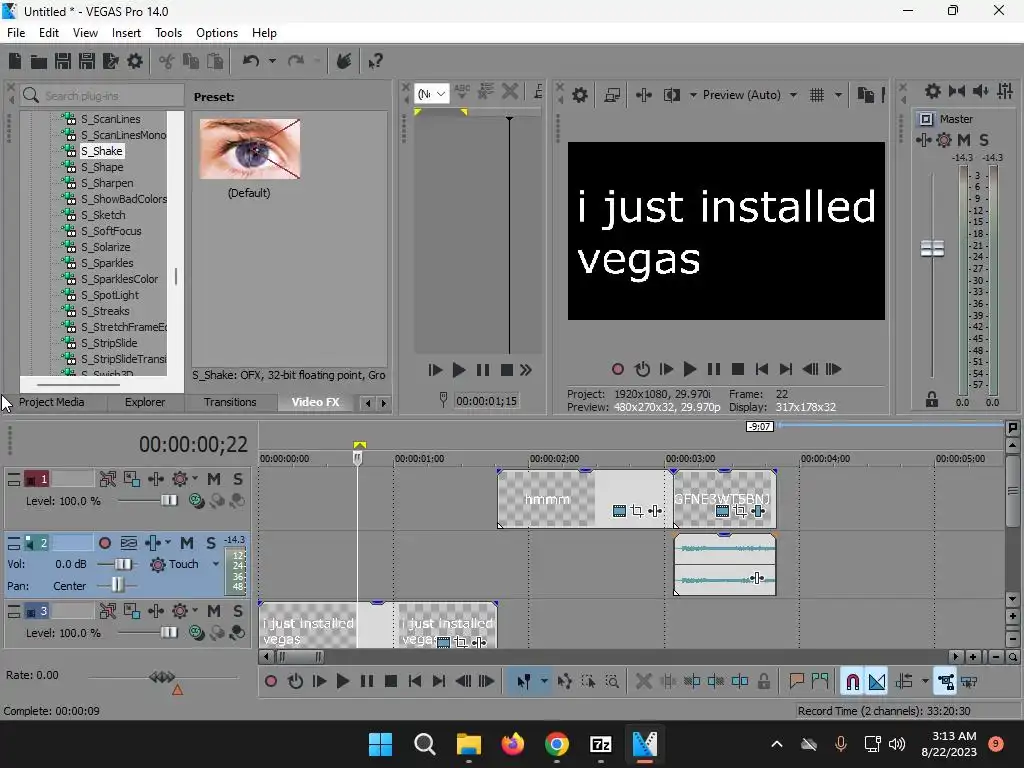
Task: Click the Preview on external monitor icon
Action: (612, 95)
